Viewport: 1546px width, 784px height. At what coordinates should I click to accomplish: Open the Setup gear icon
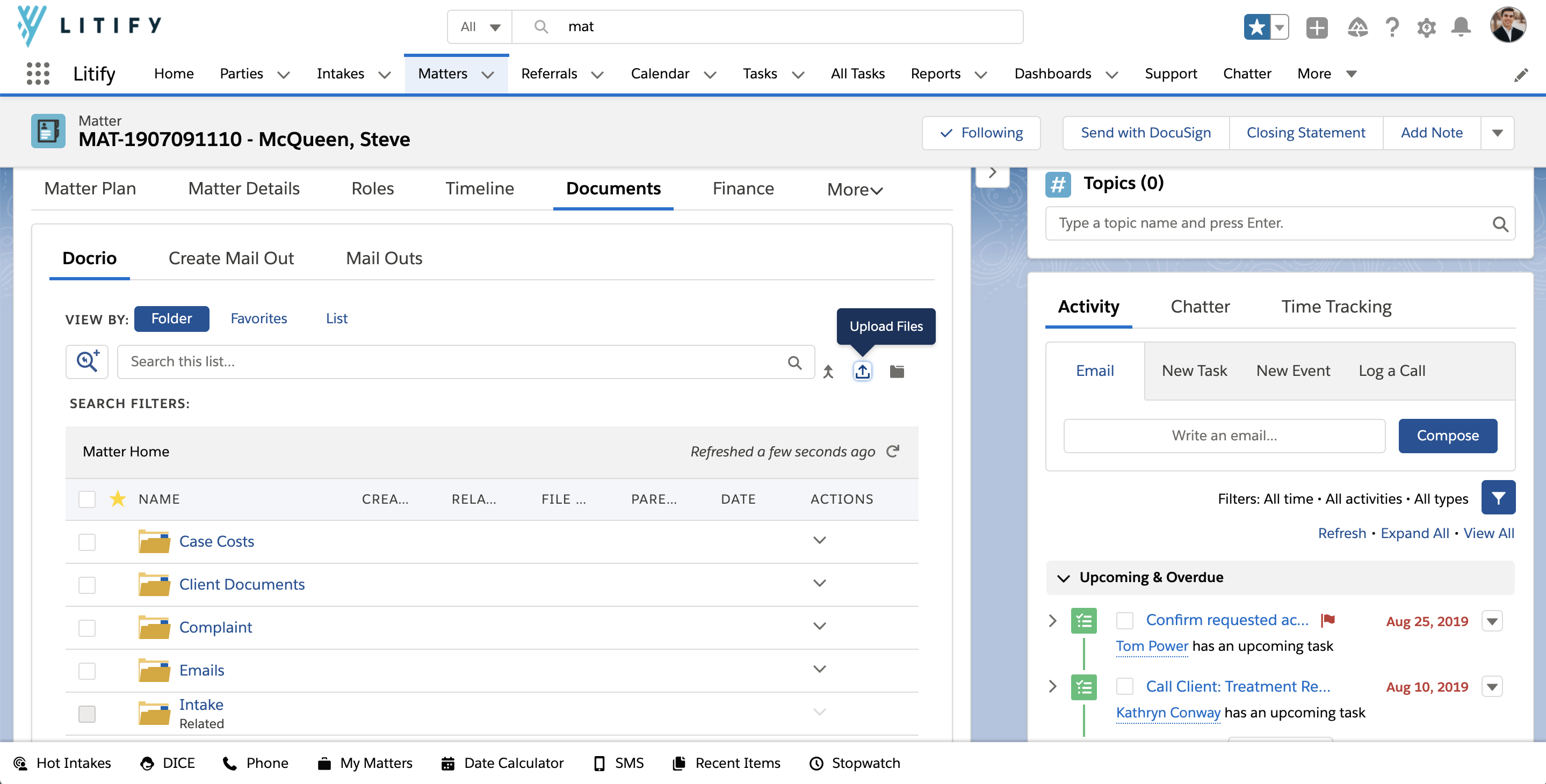pyautogui.click(x=1427, y=27)
